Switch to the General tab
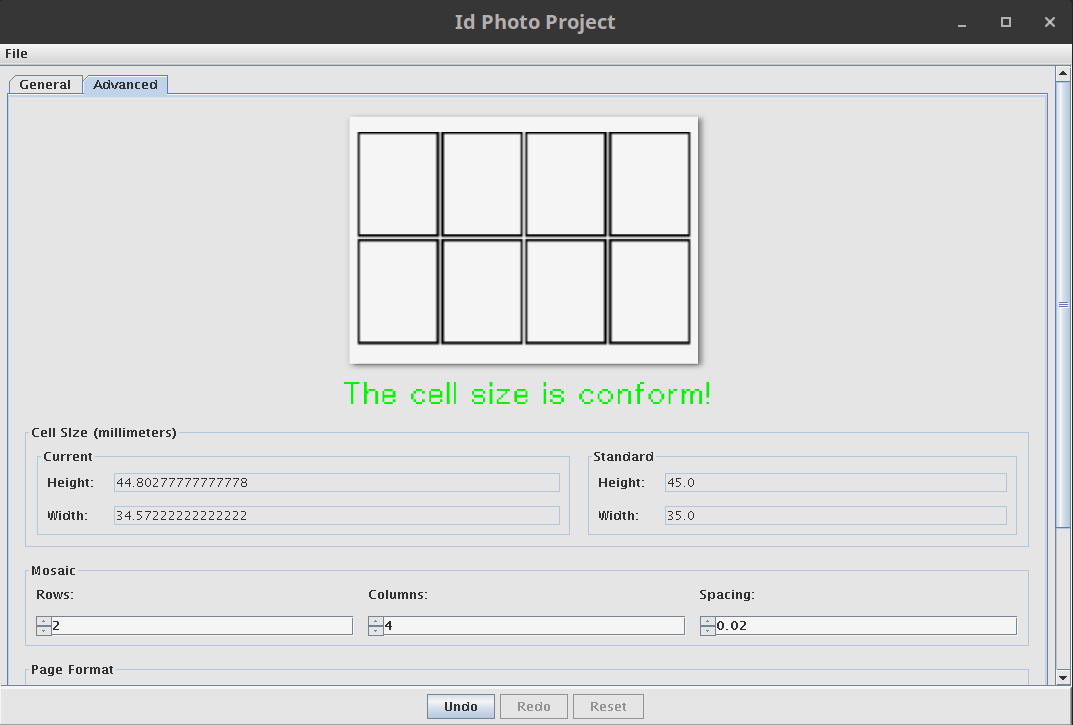The height and width of the screenshot is (725, 1073). coord(45,85)
